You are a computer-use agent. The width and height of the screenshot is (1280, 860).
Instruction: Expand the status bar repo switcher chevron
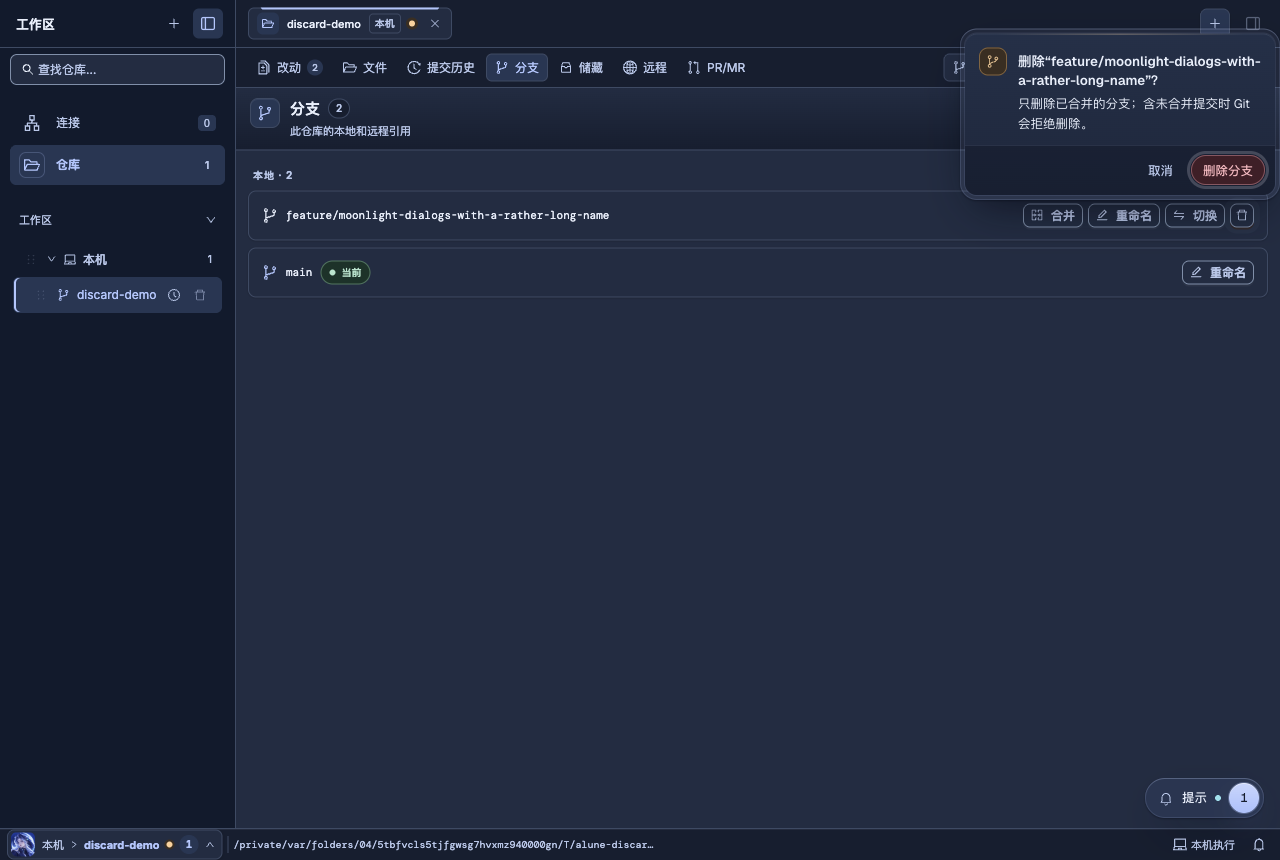(210, 845)
